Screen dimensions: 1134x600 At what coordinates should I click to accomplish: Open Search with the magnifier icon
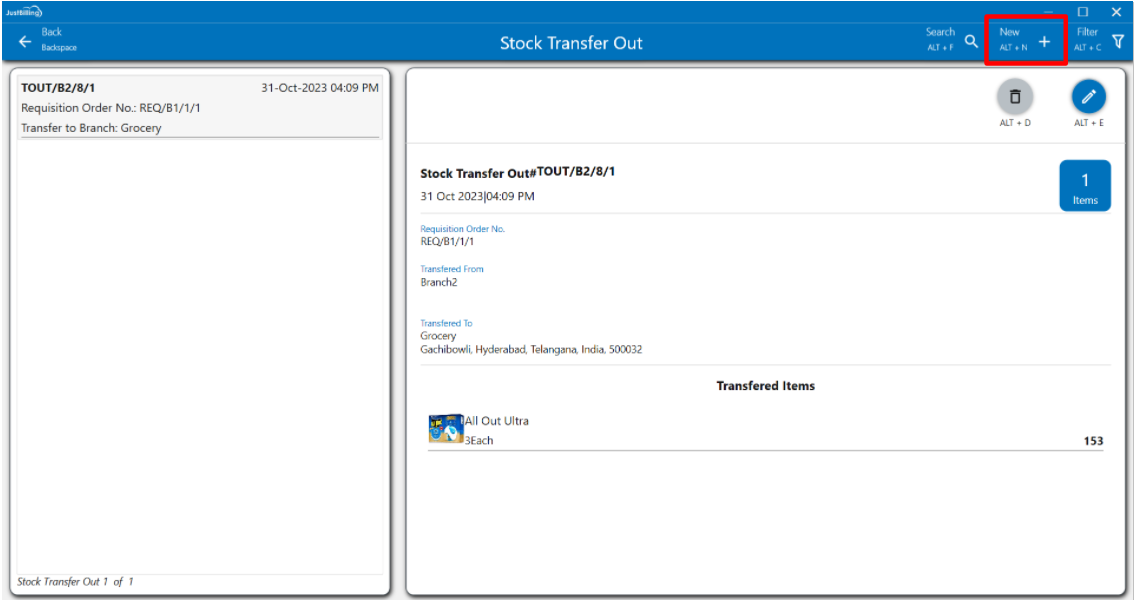tap(971, 42)
